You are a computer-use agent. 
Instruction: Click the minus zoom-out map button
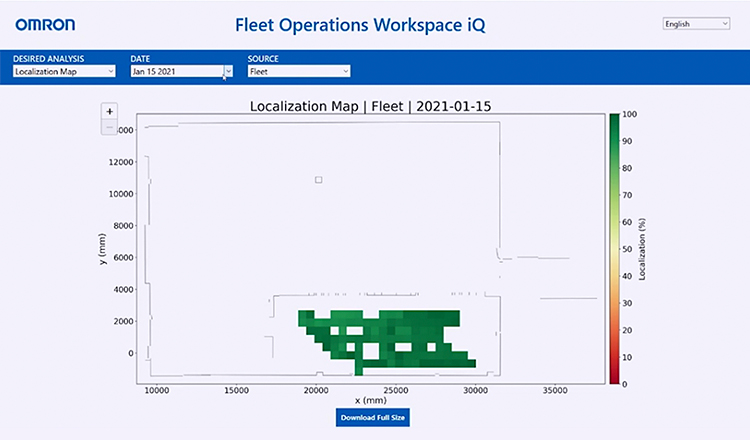(x=110, y=127)
